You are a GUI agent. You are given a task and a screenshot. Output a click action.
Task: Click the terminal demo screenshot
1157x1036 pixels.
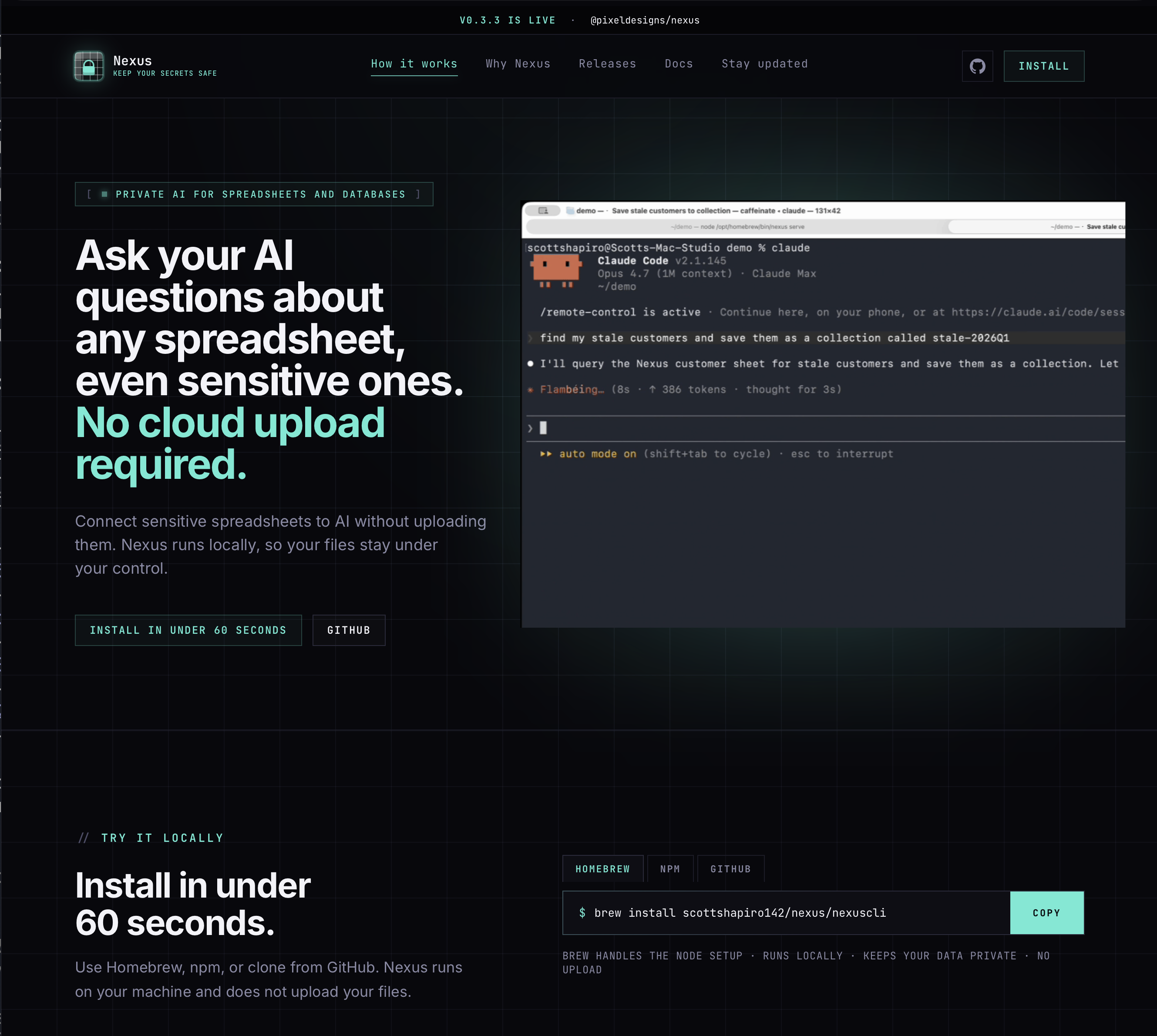pyautogui.click(x=824, y=414)
